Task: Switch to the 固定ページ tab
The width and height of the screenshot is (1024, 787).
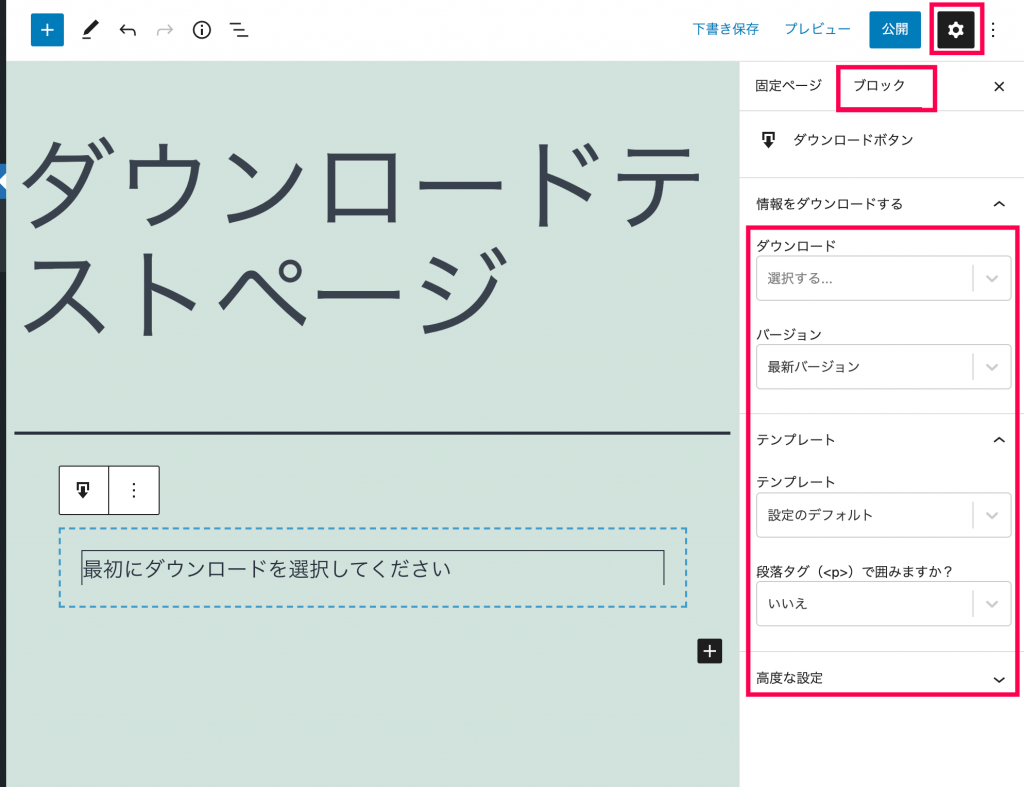Action: click(x=788, y=86)
